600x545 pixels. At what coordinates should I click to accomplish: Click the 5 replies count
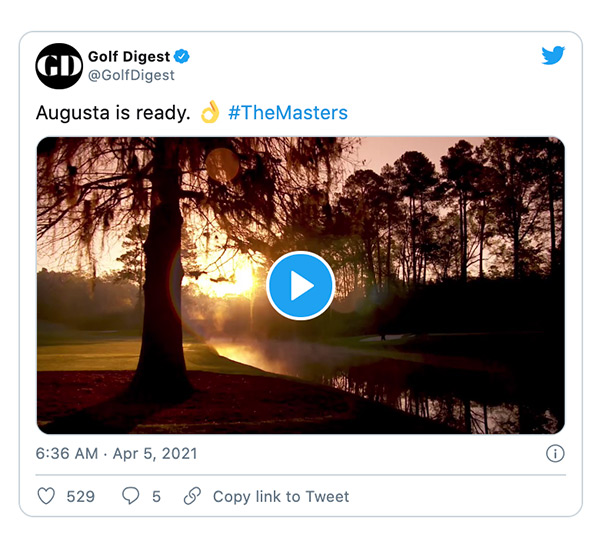coord(156,496)
